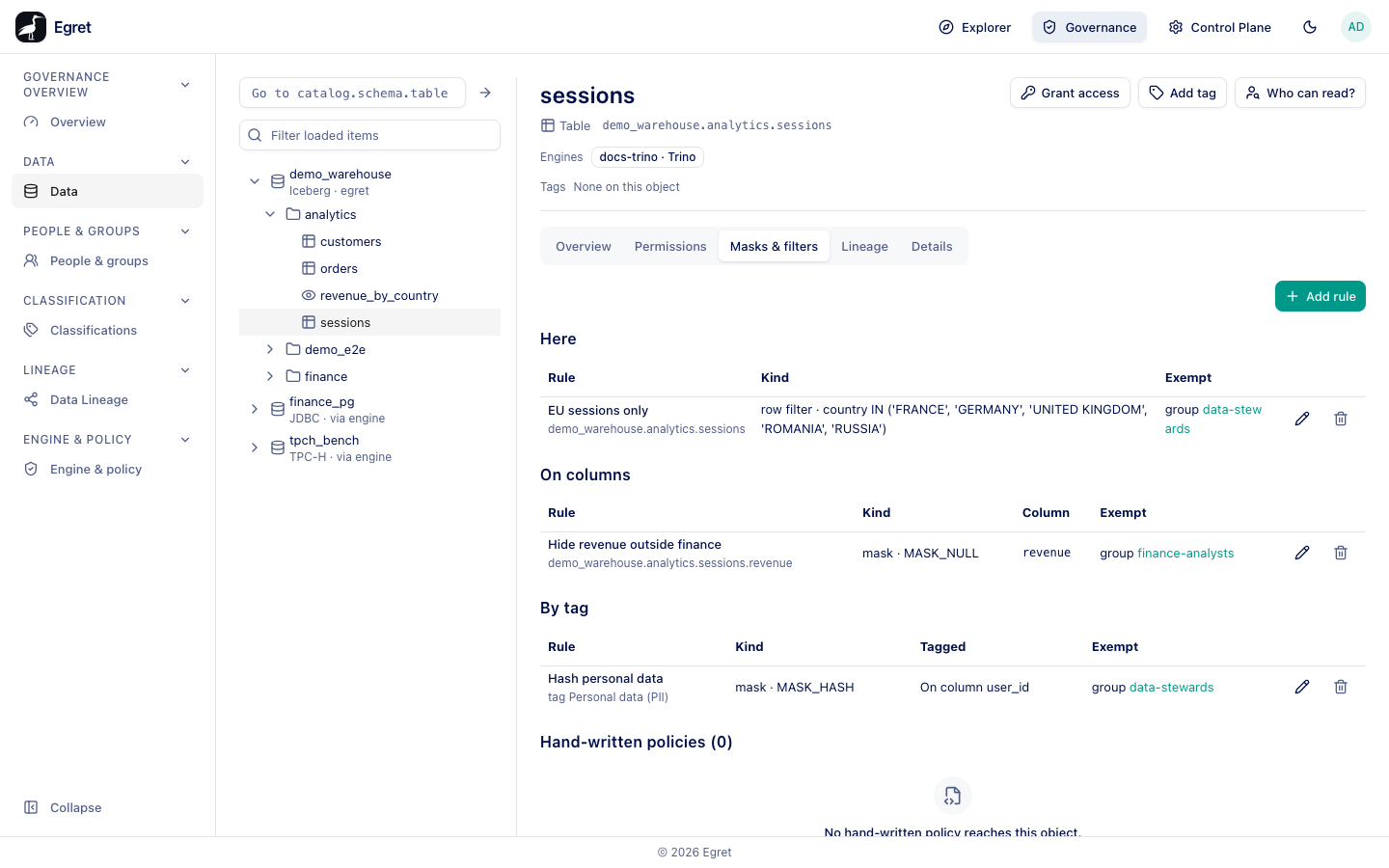1389x868 pixels.
Task: Open Data Lineage page
Action: [107, 400]
